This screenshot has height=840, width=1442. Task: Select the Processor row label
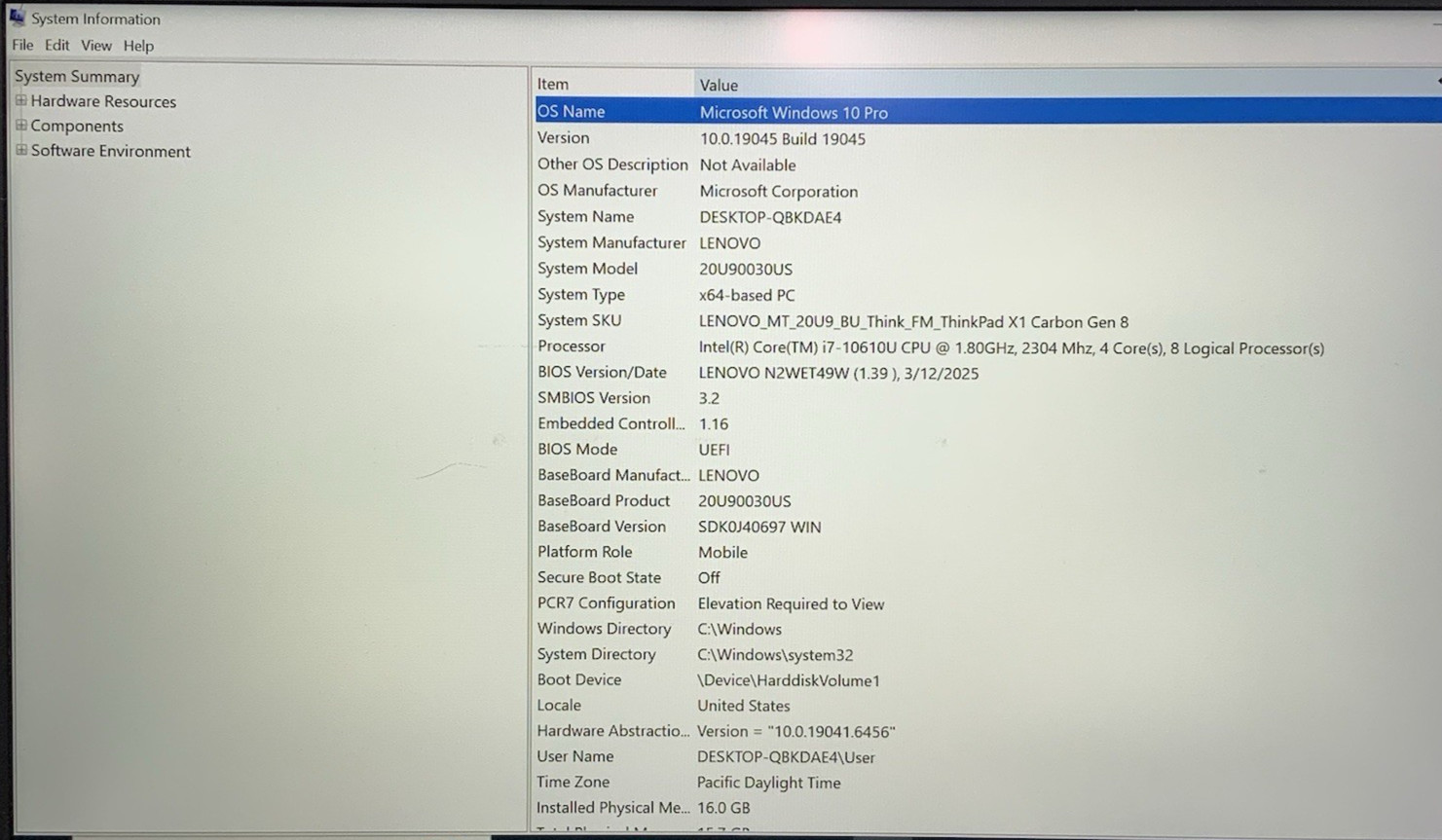pyautogui.click(x=572, y=347)
